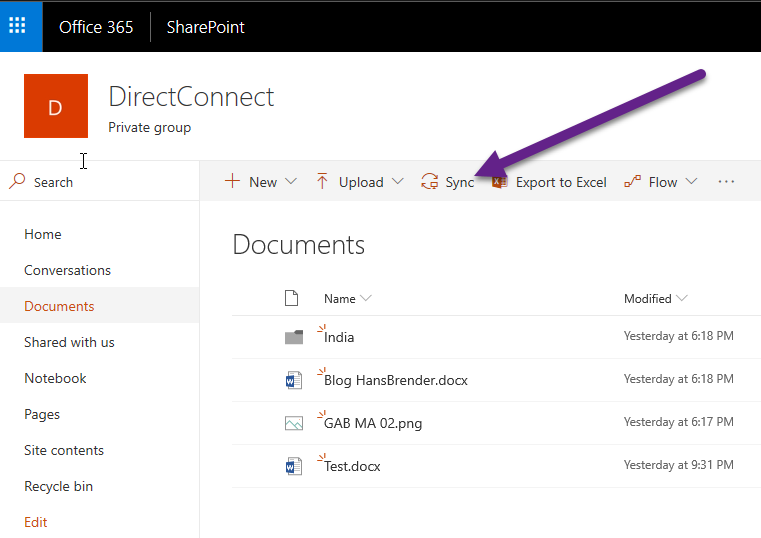
Task: Open the more options ellipsis in toolbar
Action: click(726, 182)
